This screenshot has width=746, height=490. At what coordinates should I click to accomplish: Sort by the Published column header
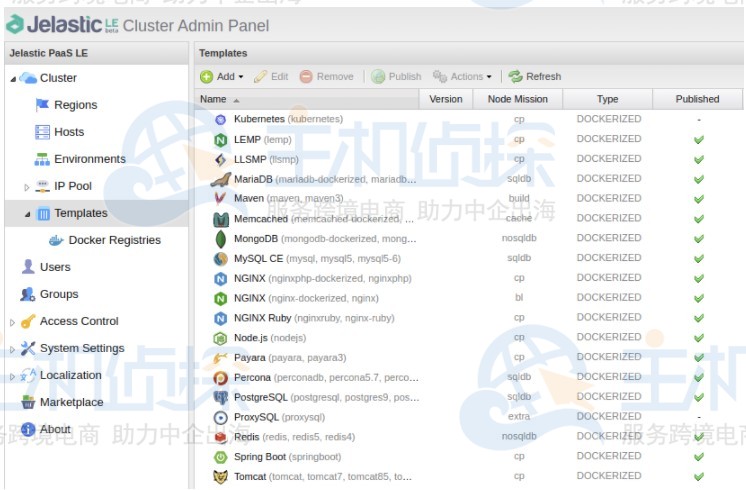(x=697, y=99)
